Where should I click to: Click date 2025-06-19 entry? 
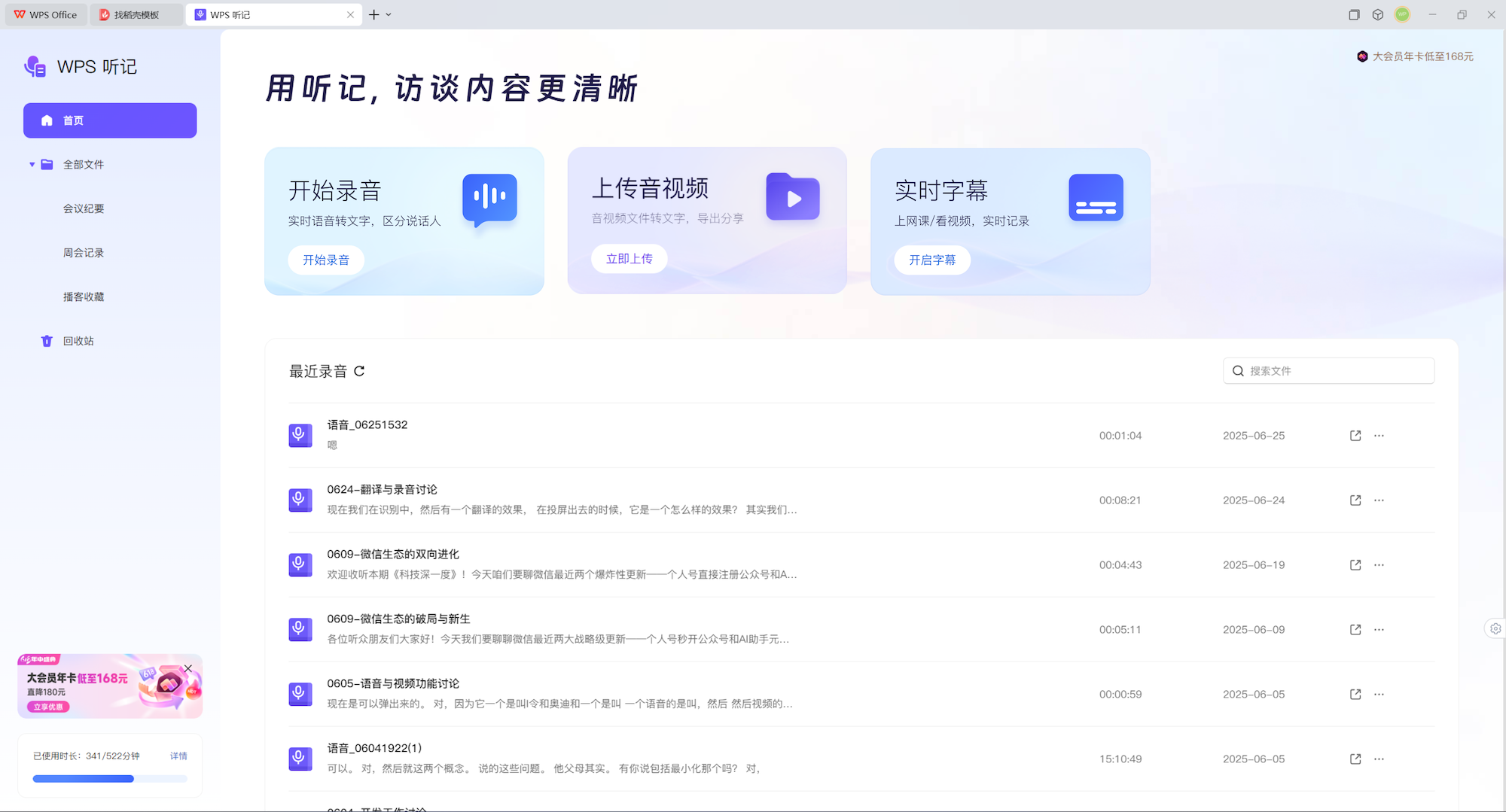pyautogui.click(x=1254, y=565)
